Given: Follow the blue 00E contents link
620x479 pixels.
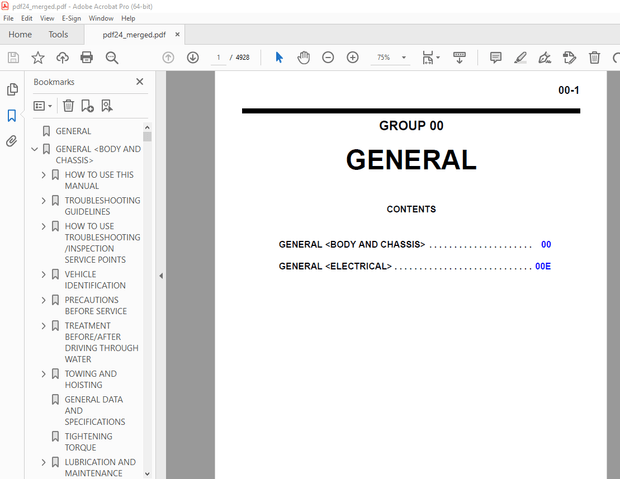Looking at the screenshot, I should coord(543,266).
